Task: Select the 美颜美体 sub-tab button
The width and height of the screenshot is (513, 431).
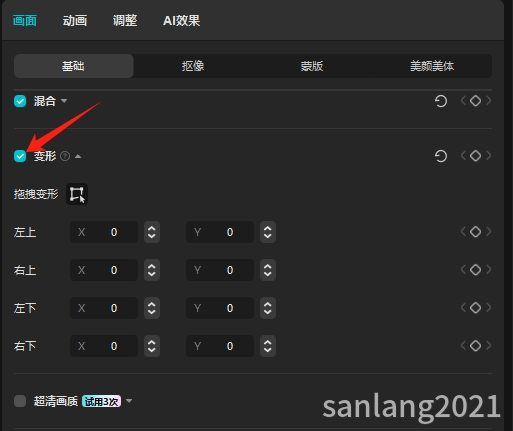Action: (x=432, y=66)
